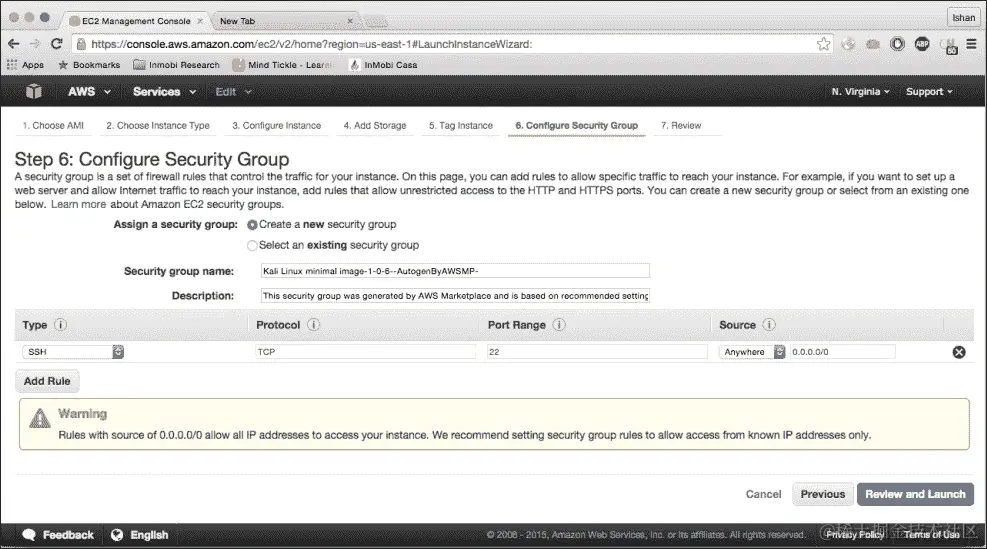987x549 pixels.
Task: Expand the Services menu
Action: coord(164,91)
